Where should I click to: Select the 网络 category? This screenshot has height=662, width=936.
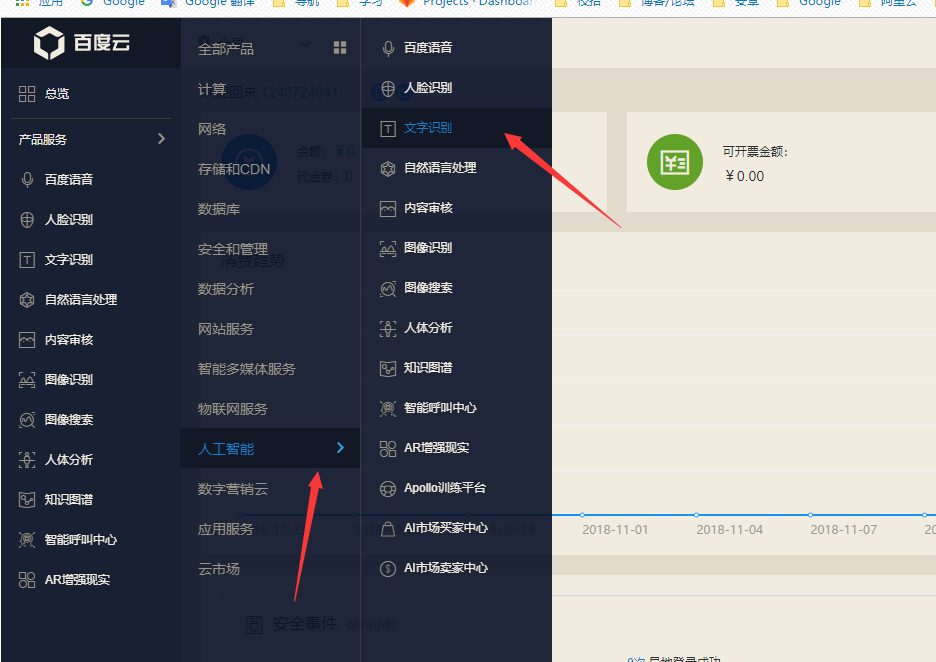(212, 129)
